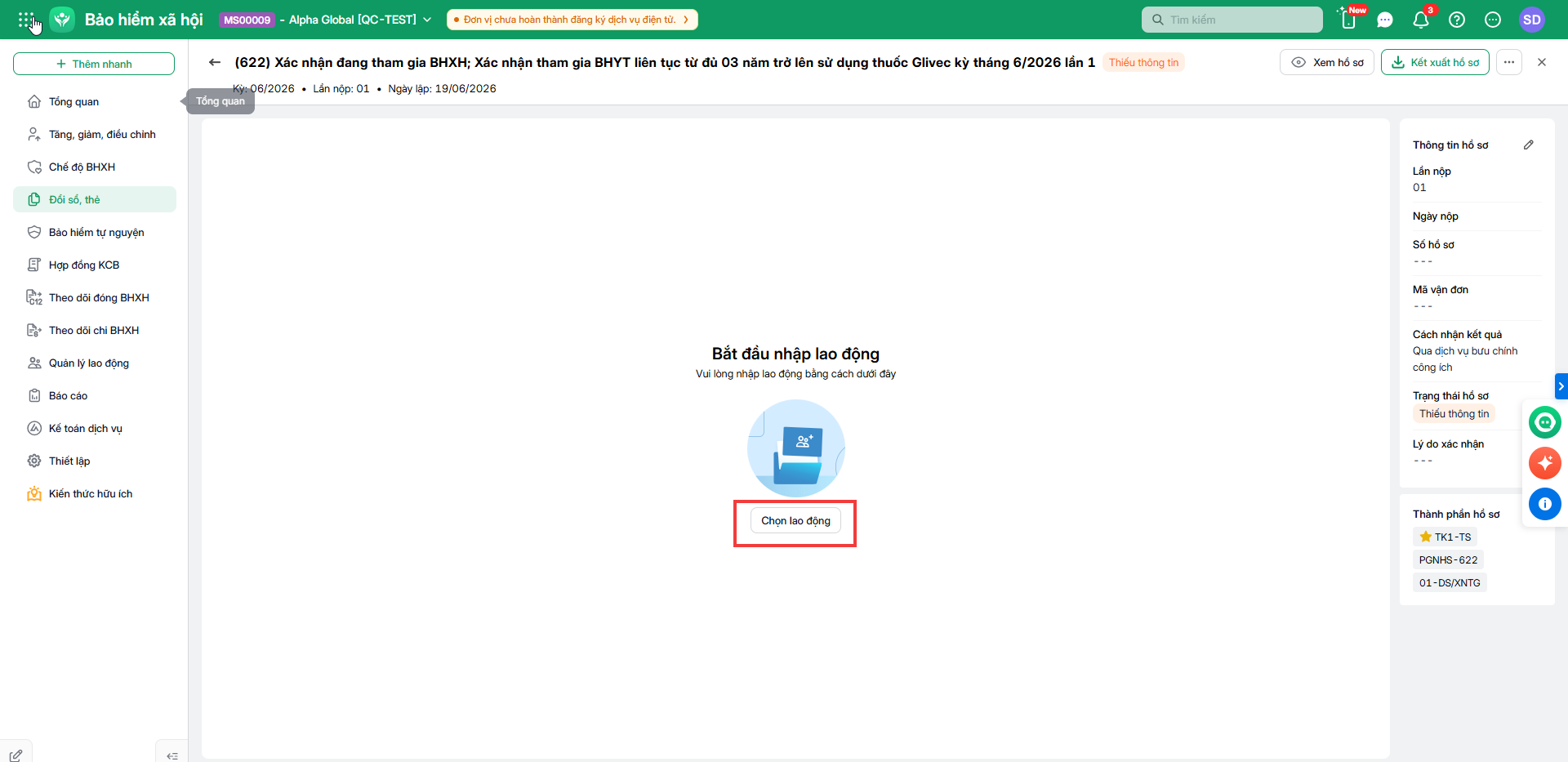Open the help question mark icon
1568x762 pixels.
1457,20
